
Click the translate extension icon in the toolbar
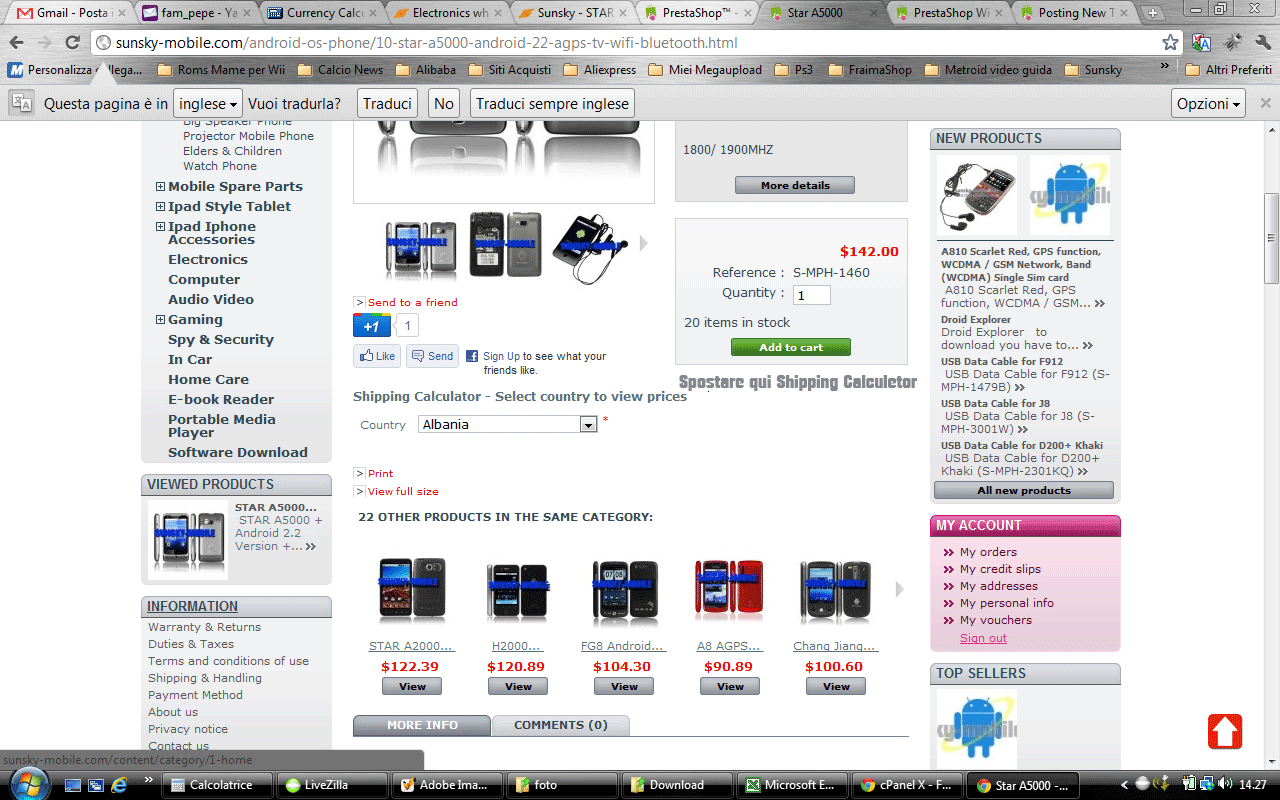click(x=1202, y=43)
